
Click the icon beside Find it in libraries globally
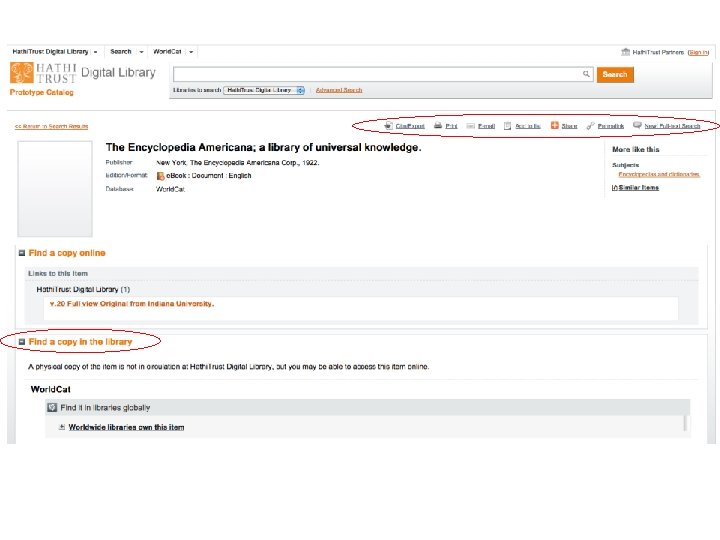pos(52,407)
